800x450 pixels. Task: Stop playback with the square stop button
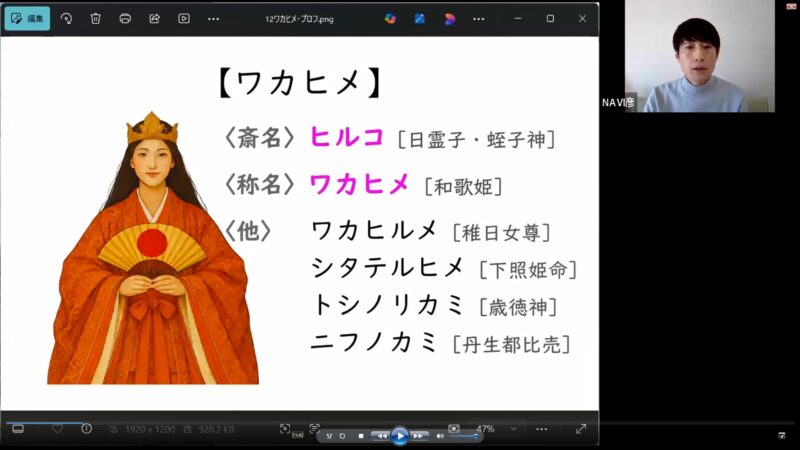point(361,436)
